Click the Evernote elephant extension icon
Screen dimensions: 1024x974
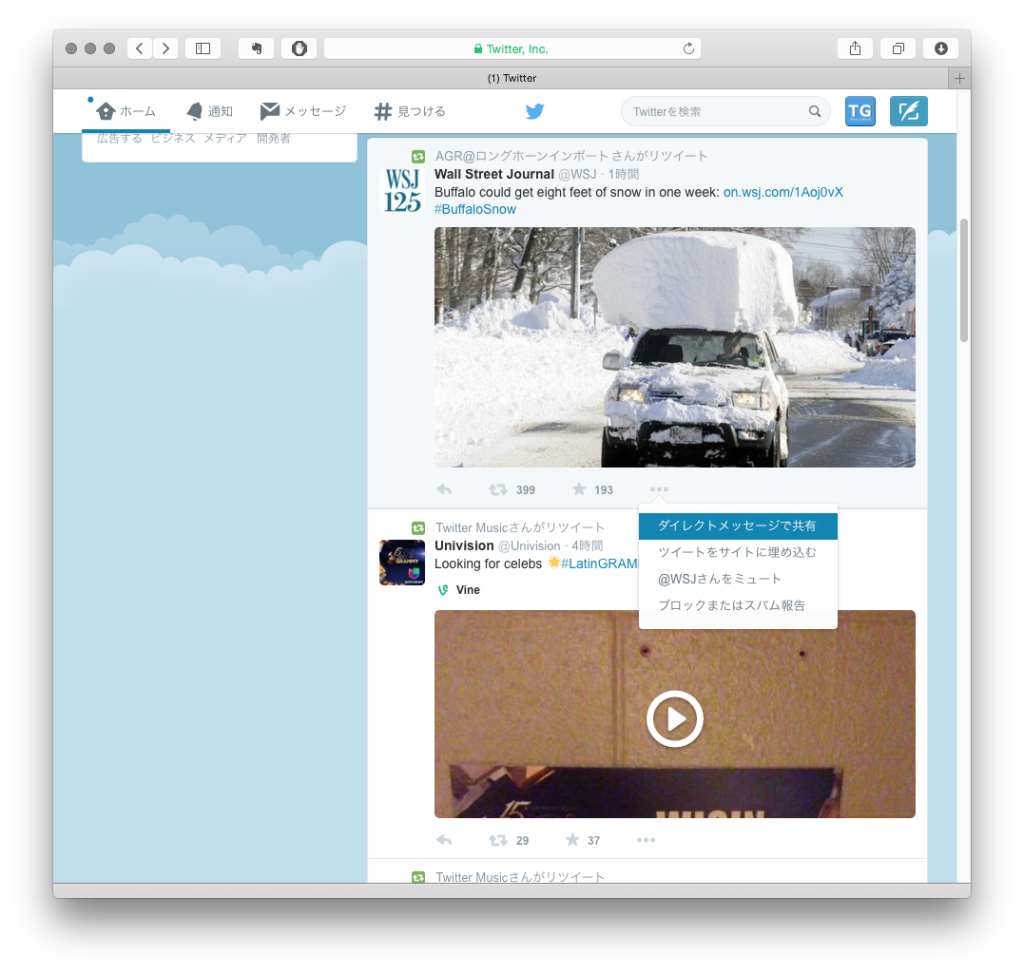[256, 48]
